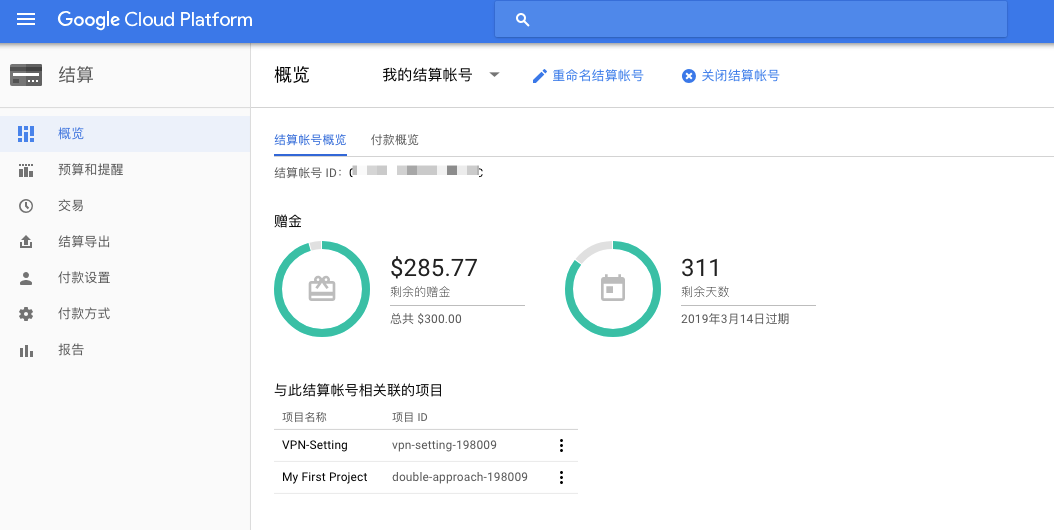The width and height of the screenshot is (1054, 530).
Task: Click the 结算帐号 ID label
Action: [310, 172]
